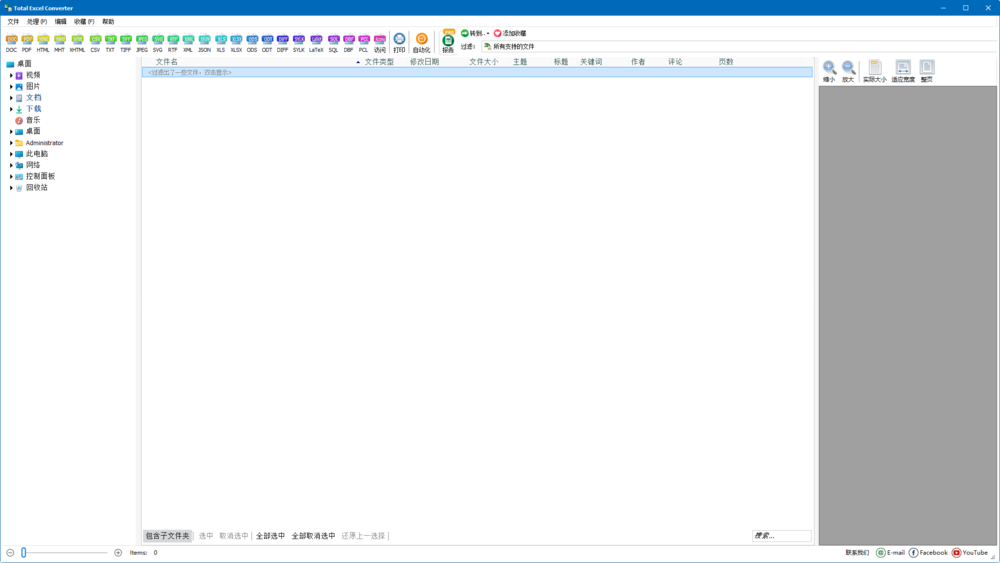
Task: Select the ODS format icon
Action: (x=252, y=43)
